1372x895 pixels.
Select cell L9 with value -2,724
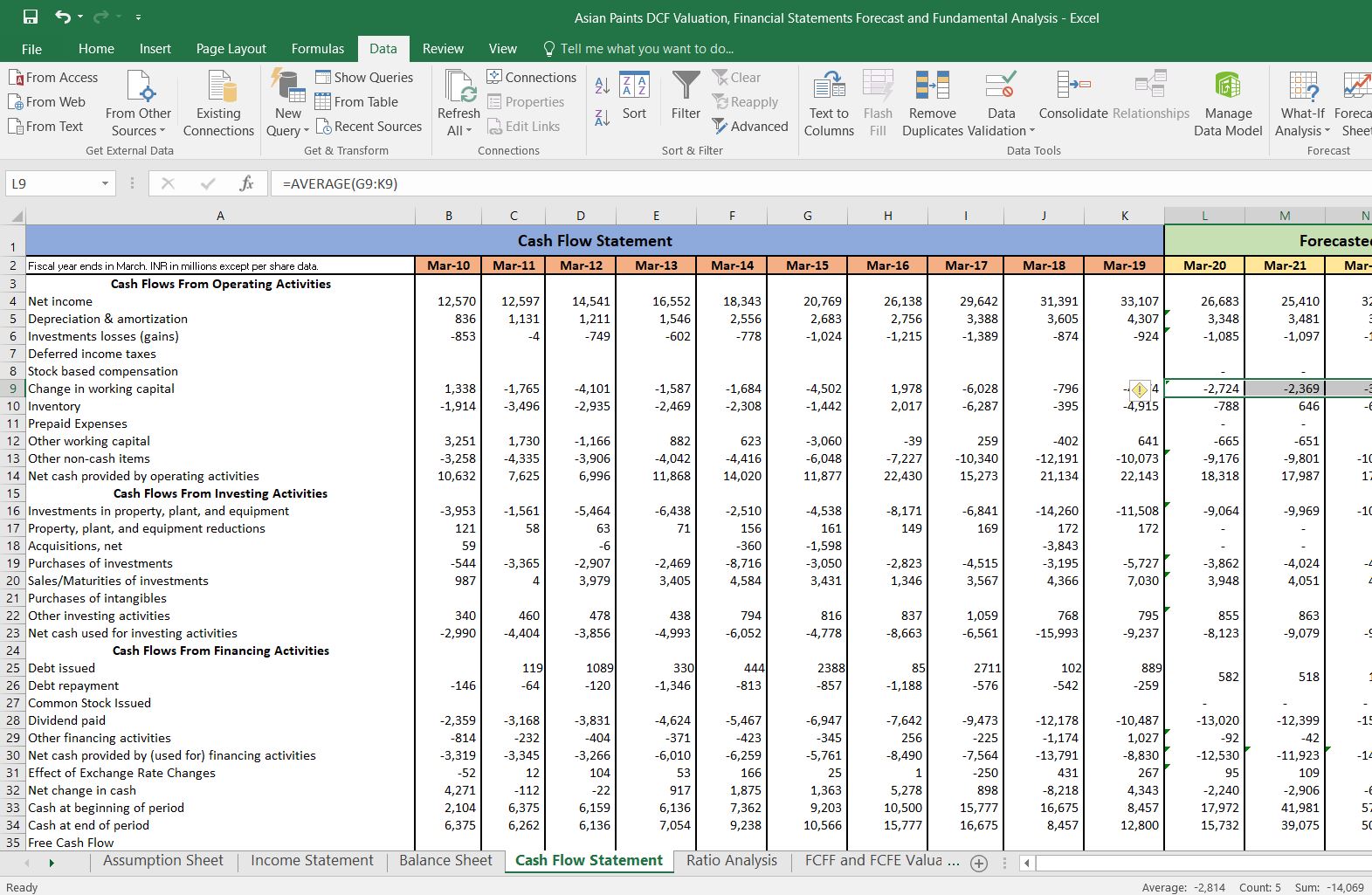1203,389
